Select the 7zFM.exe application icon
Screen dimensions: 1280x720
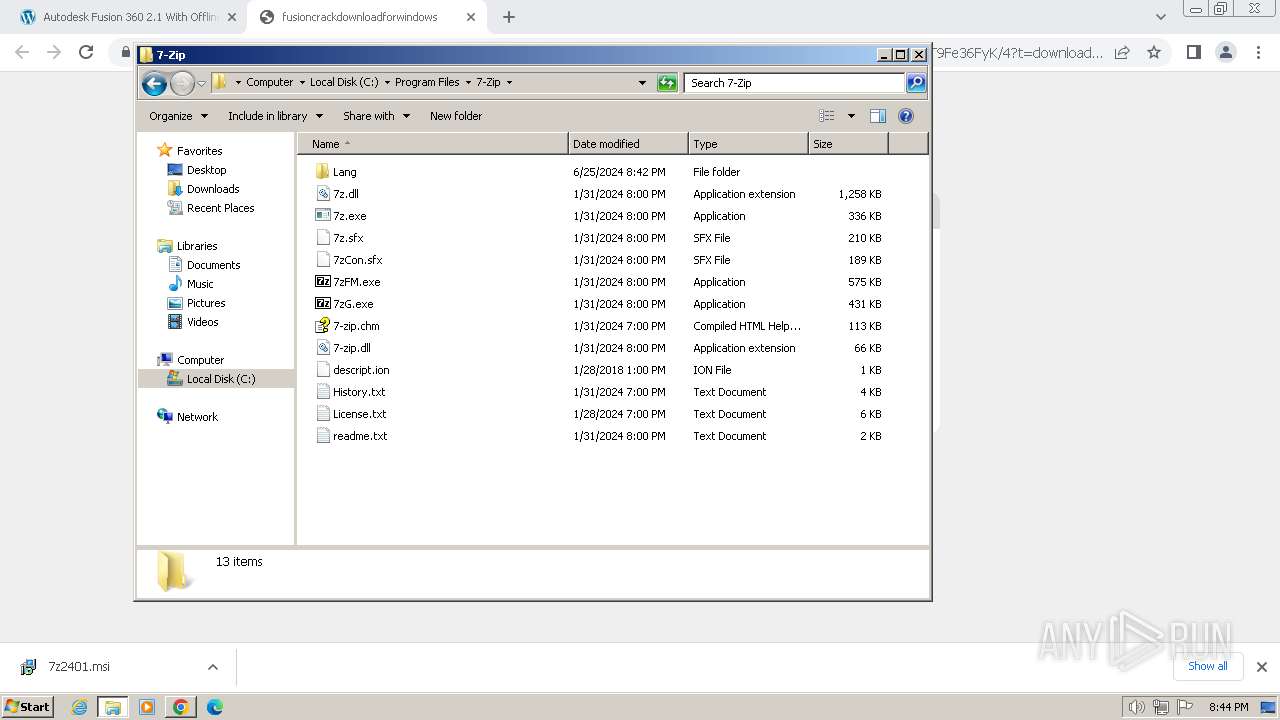pyautogui.click(x=322, y=282)
